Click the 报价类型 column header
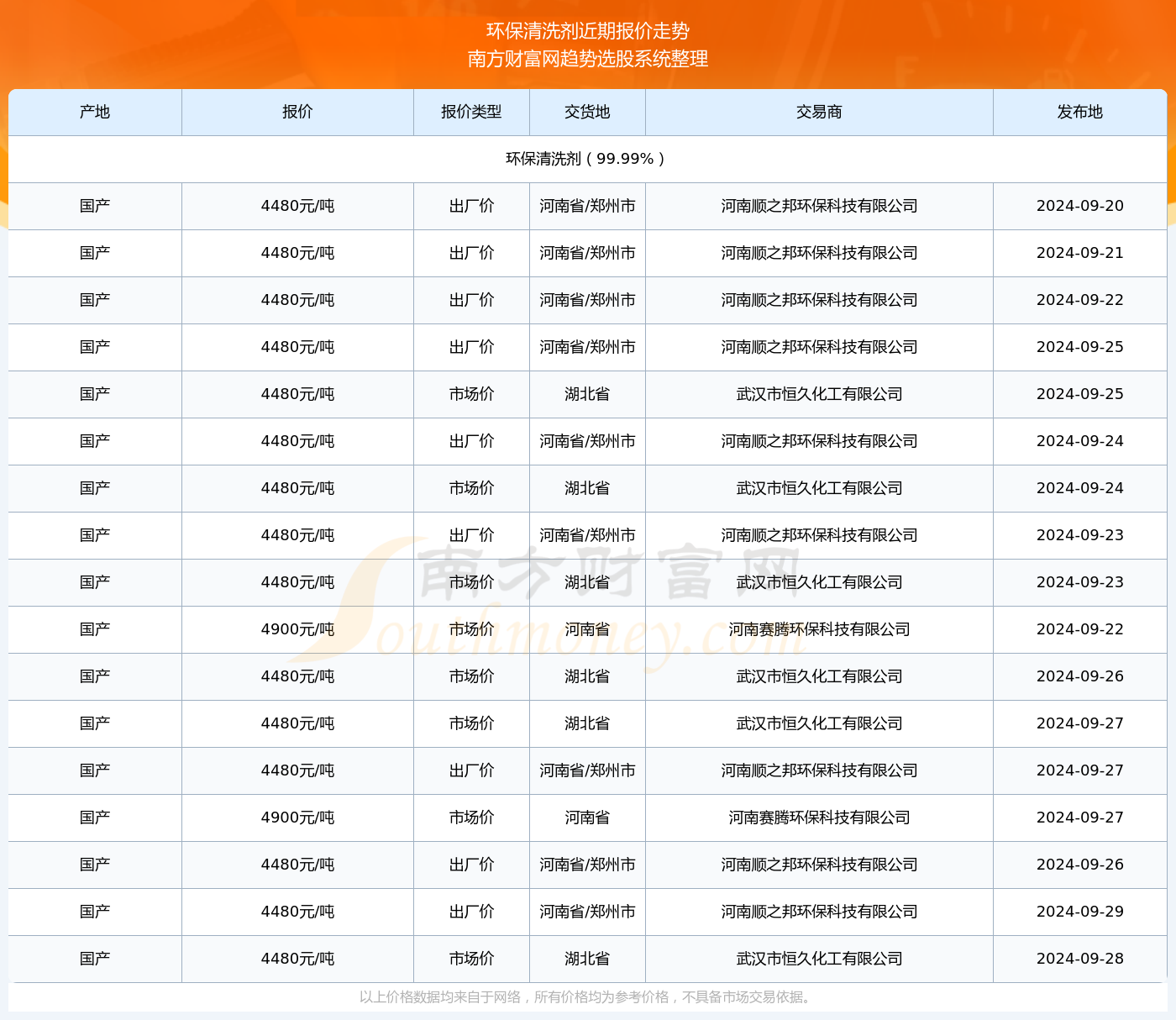 point(471,112)
